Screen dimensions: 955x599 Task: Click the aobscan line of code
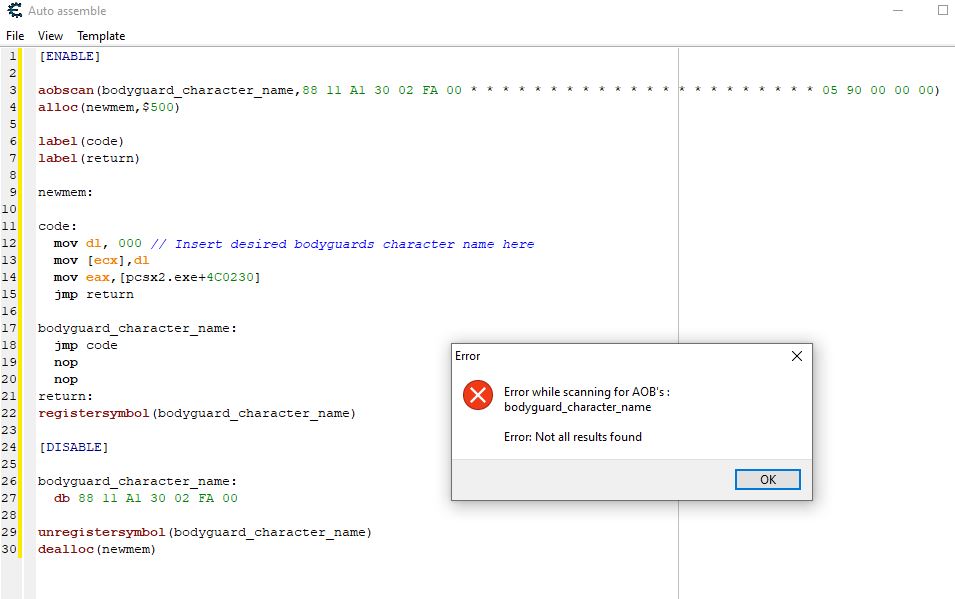[300, 91]
